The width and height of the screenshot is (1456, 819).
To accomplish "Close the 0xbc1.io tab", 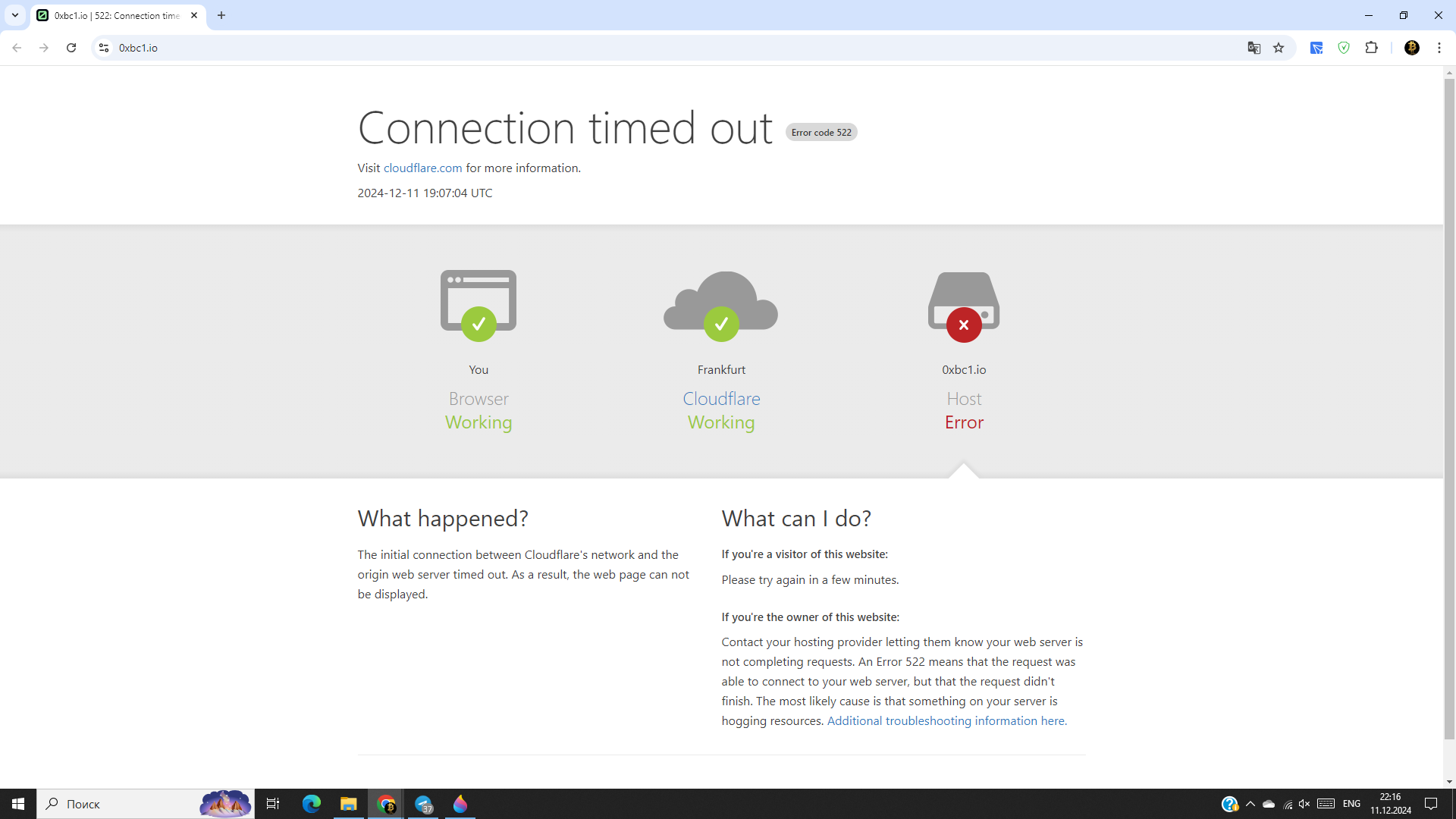I will 194,15.
